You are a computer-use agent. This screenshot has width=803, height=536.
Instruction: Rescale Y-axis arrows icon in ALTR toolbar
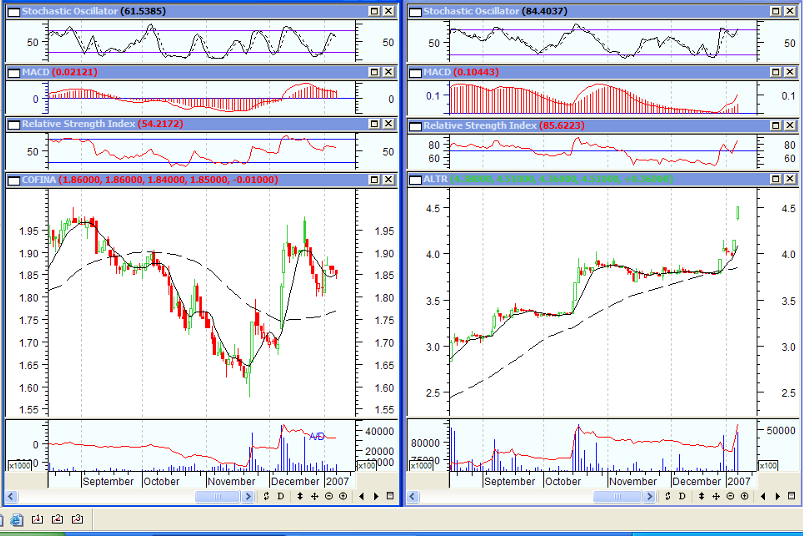702,496
